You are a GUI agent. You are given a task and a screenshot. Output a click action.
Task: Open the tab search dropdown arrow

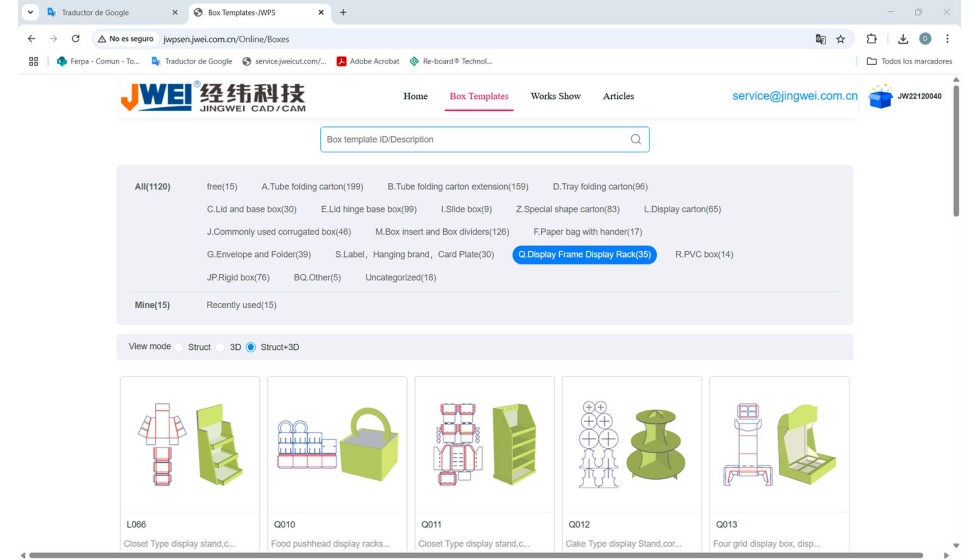click(30, 12)
